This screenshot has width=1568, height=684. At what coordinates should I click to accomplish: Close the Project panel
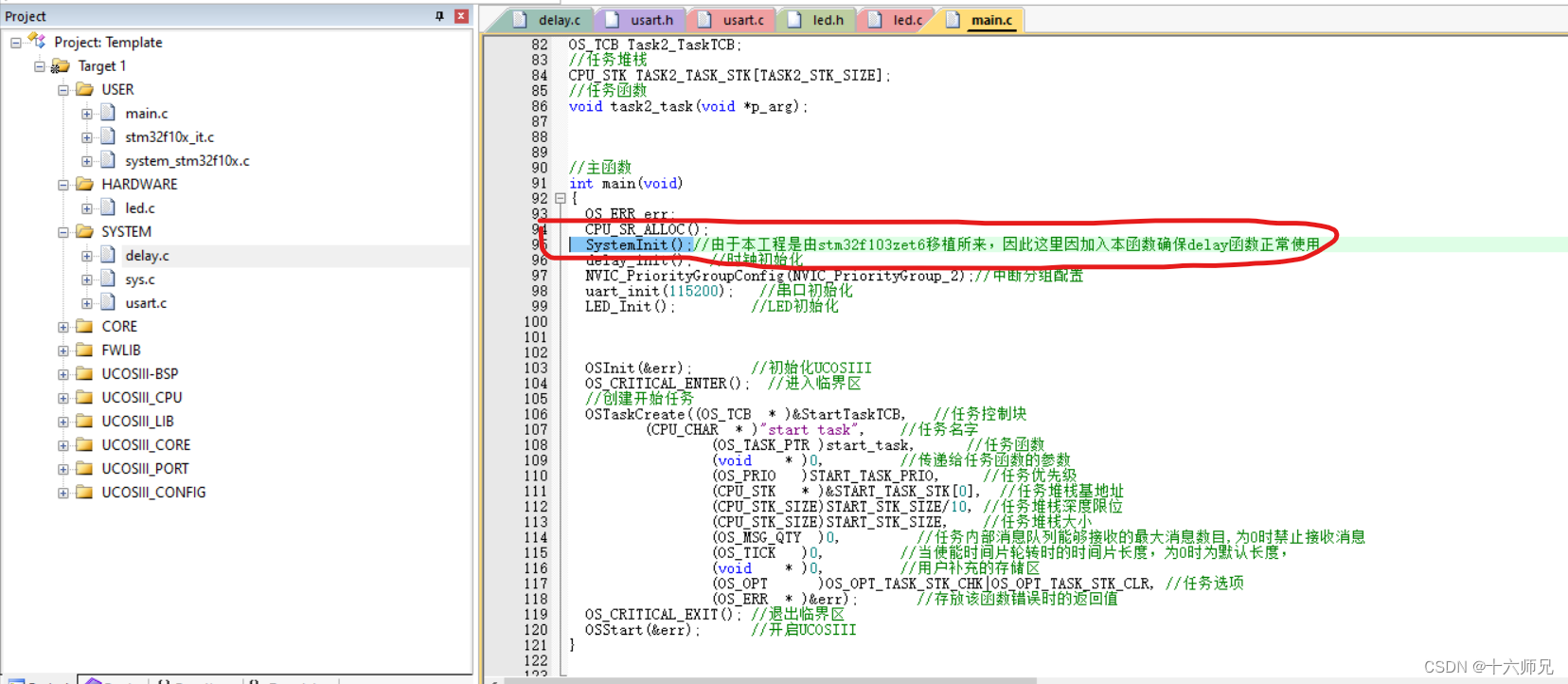[x=461, y=16]
